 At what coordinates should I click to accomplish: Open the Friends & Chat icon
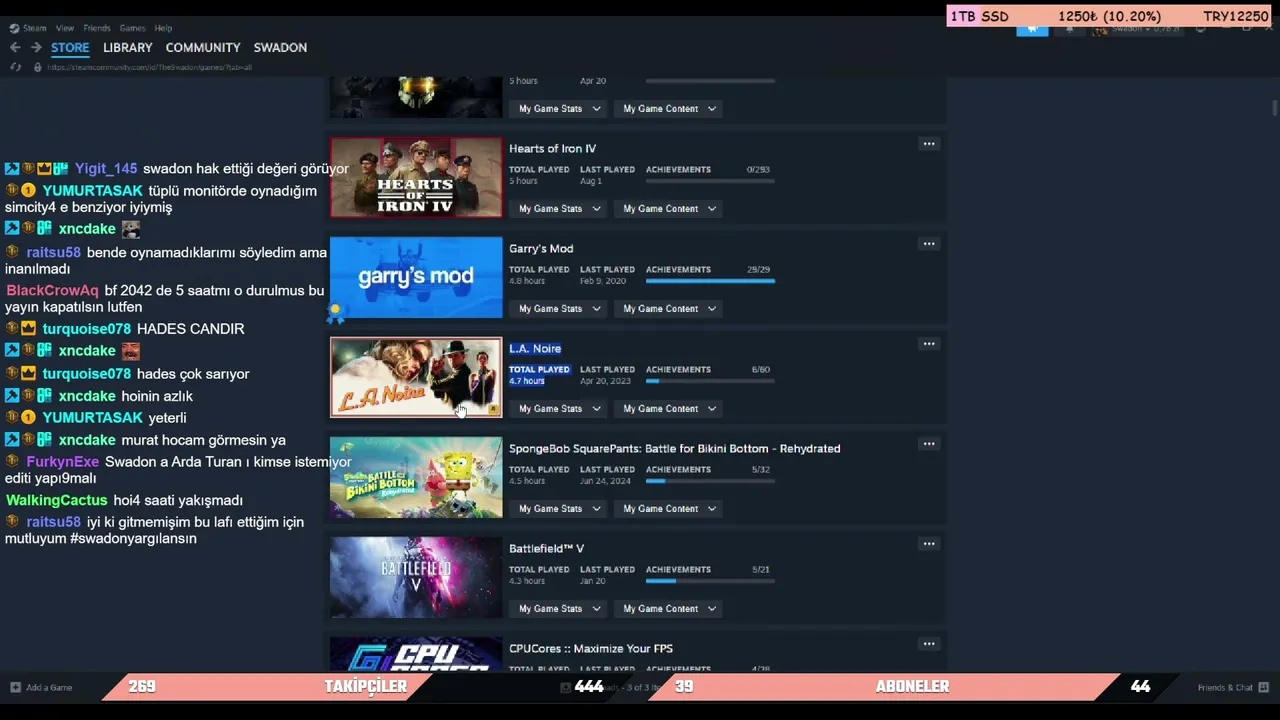1264,687
